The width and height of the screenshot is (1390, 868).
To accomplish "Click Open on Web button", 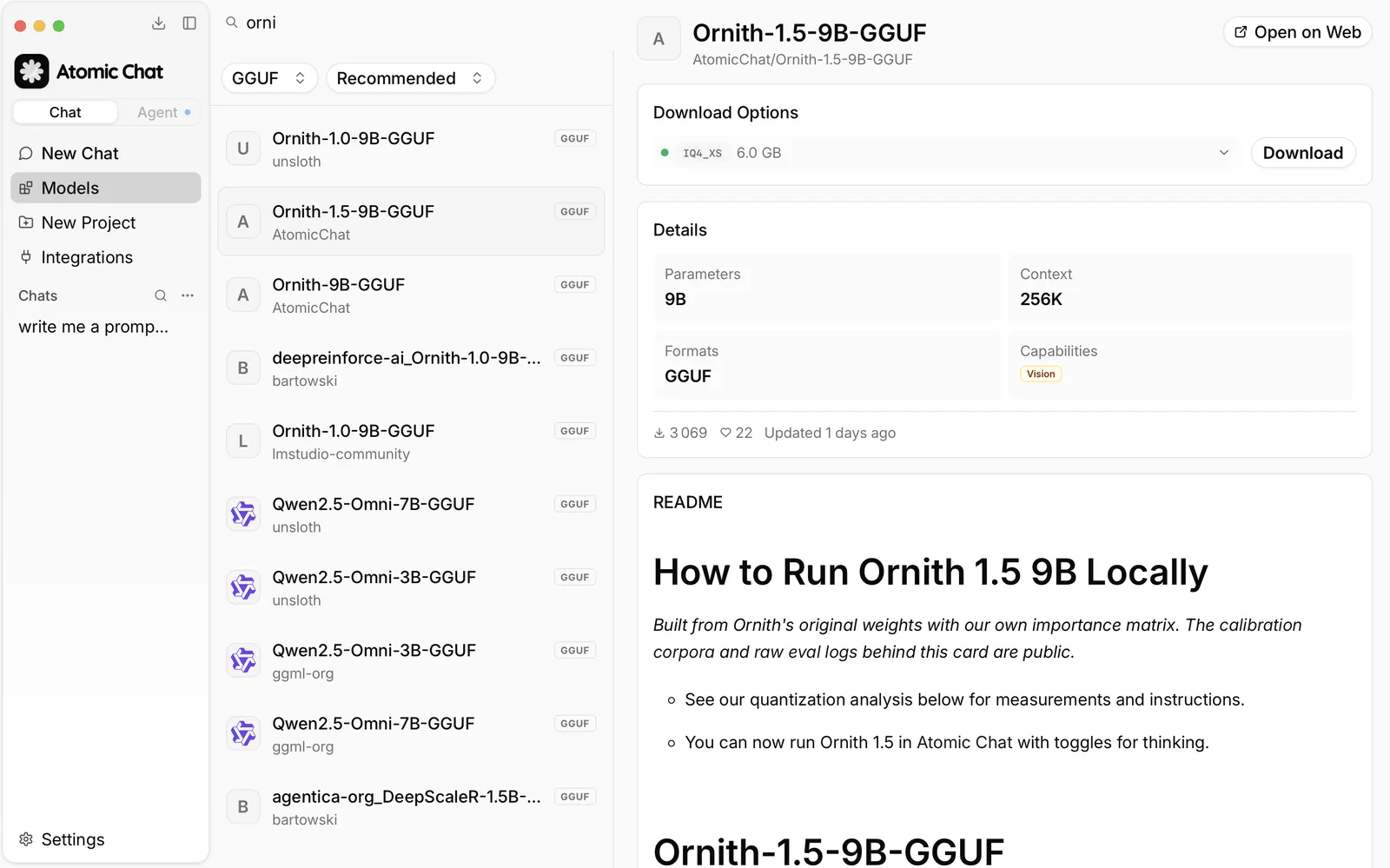I will [x=1298, y=32].
